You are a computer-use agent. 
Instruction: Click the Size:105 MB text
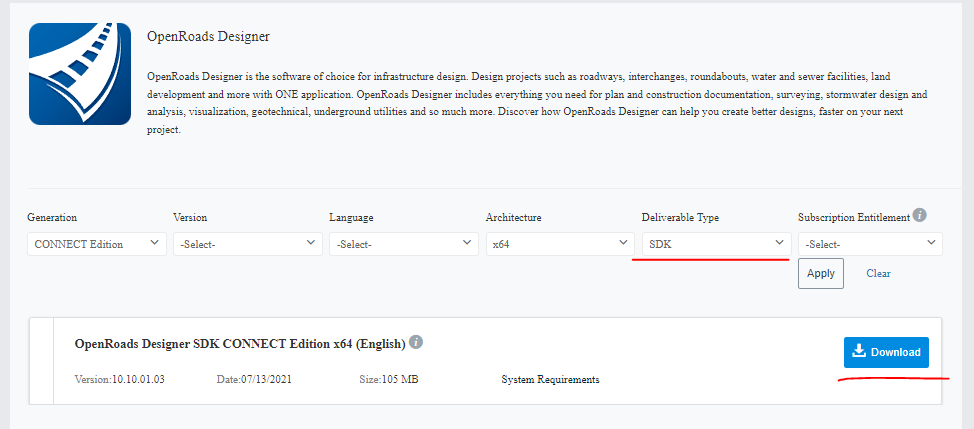389,379
